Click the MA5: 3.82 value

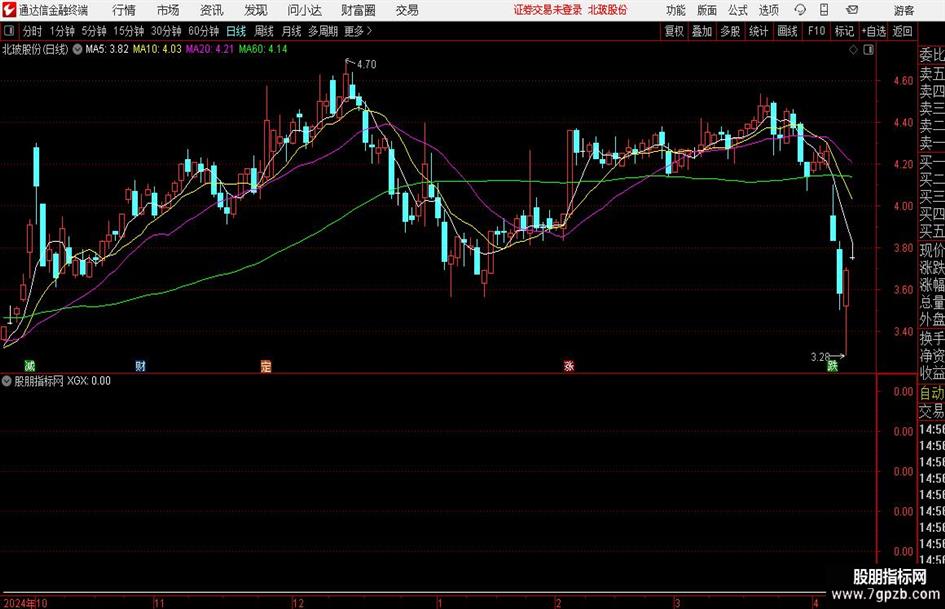point(107,49)
